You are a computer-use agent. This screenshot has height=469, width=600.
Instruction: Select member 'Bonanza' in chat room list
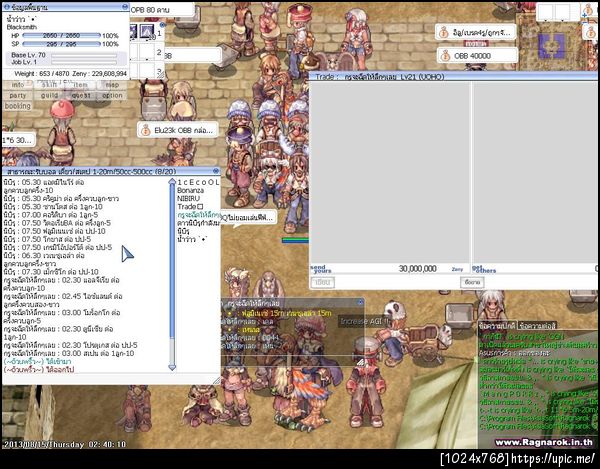click(x=191, y=191)
